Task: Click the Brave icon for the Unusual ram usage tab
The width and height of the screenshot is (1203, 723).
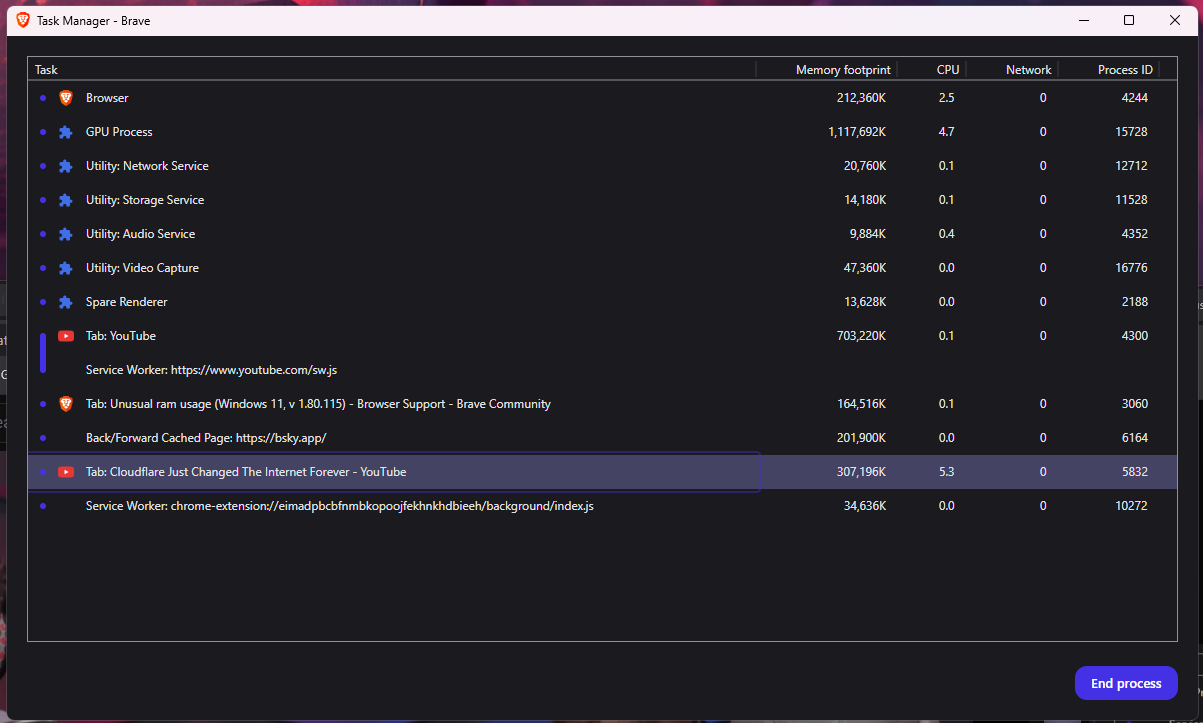Action: (x=66, y=404)
